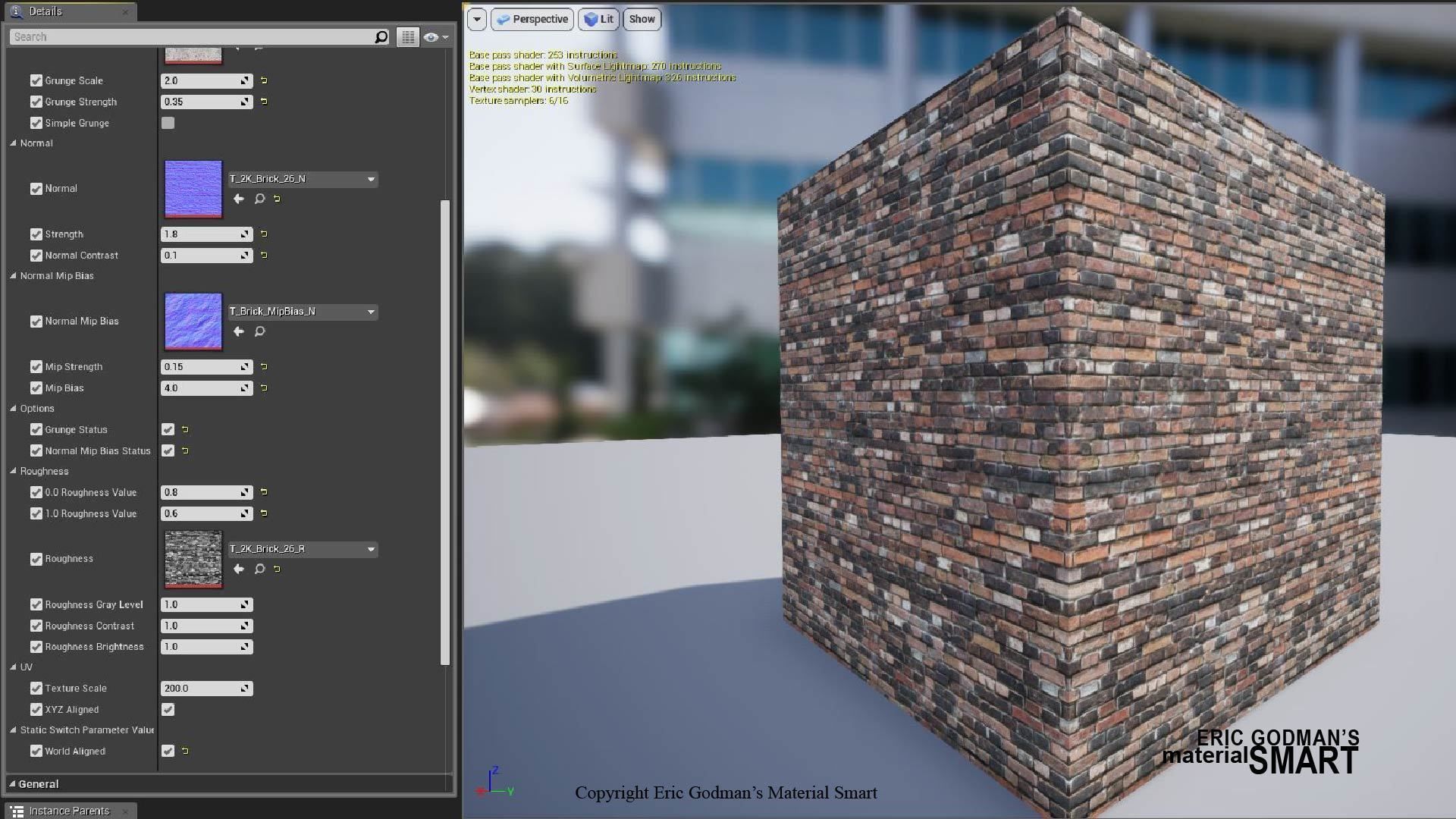Collapse the Normal category
This screenshot has width=1456, height=819.
(13, 143)
